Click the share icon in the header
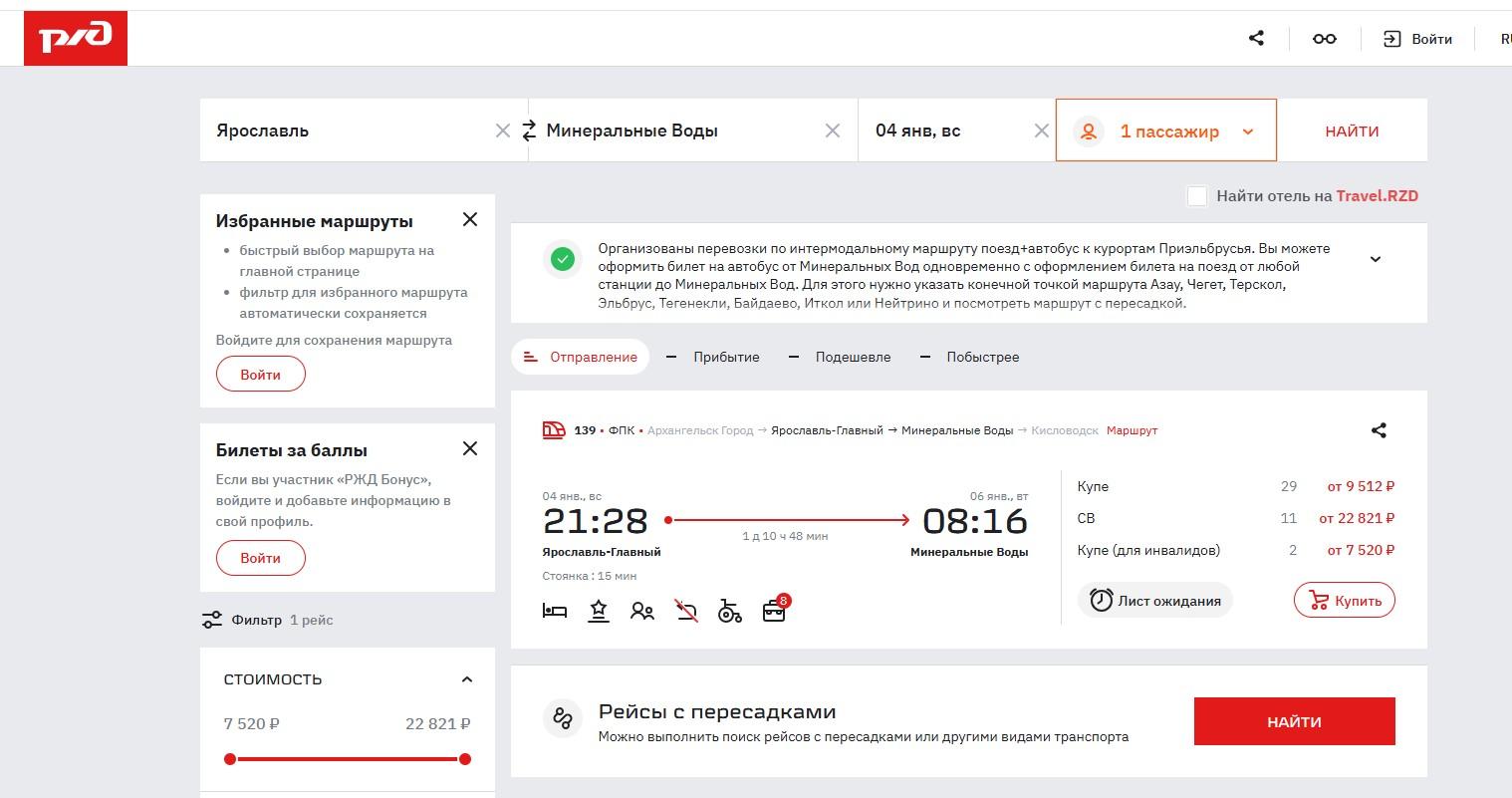 (x=1257, y=39)
